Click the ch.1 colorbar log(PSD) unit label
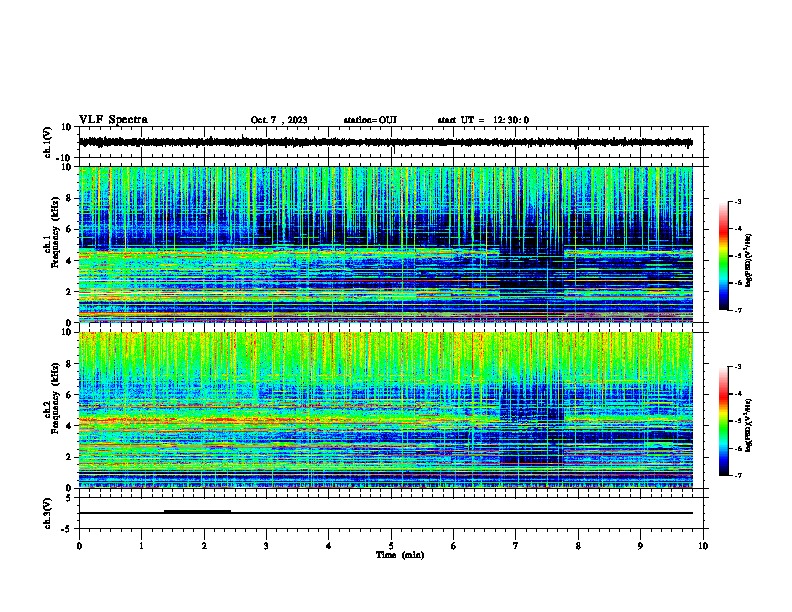 [749, 261]
